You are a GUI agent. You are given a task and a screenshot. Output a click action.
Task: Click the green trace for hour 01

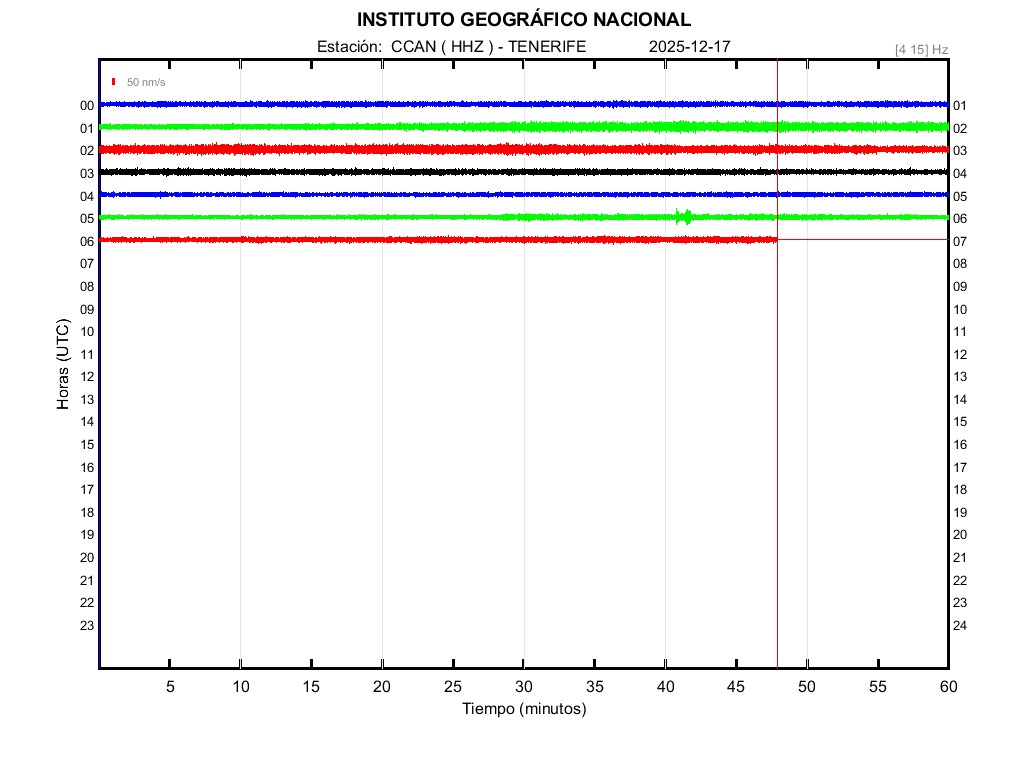coord(400,127)
